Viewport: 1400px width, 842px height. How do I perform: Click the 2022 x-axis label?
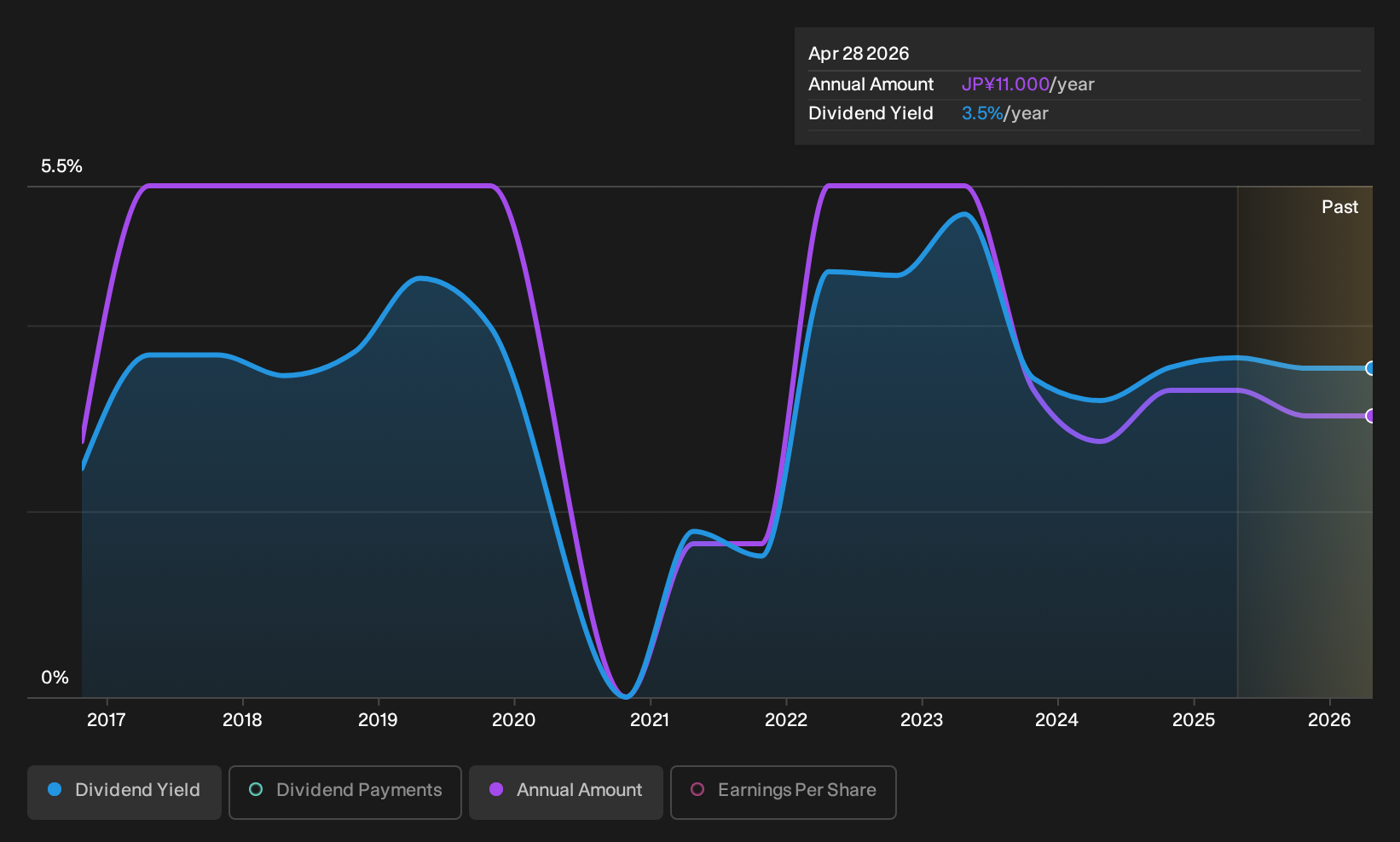pyautogui.click(x=786, y=720)
